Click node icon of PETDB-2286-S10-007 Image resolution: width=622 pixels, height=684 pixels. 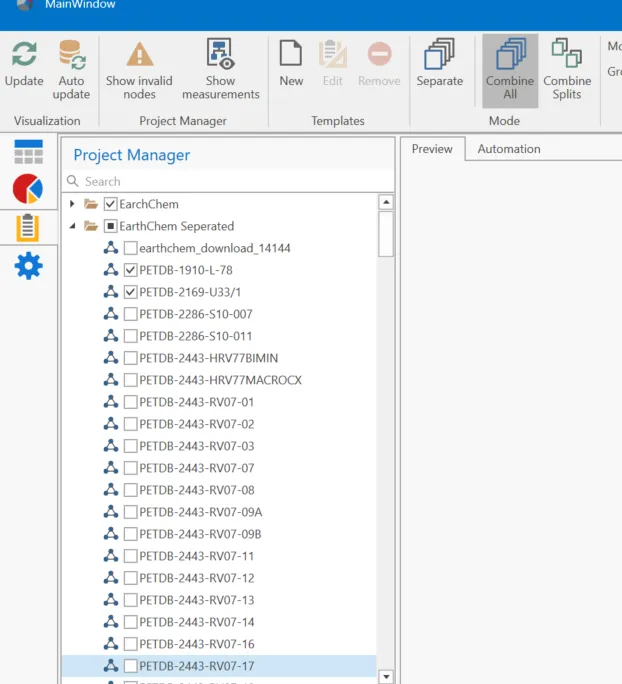coord(111,314)
